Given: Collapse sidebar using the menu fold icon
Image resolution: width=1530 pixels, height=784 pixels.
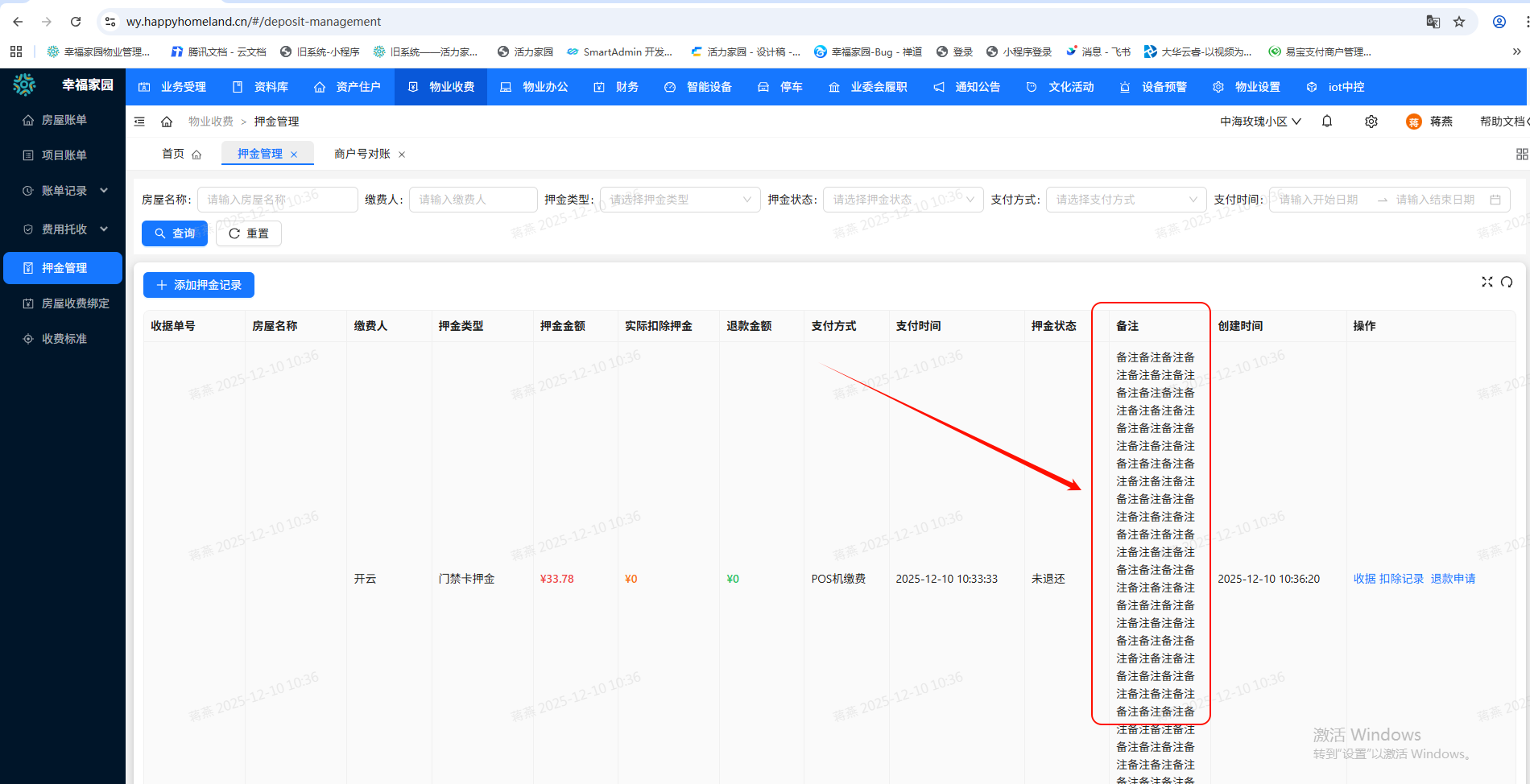Looking at the screenshot, I should click(139, 122).
